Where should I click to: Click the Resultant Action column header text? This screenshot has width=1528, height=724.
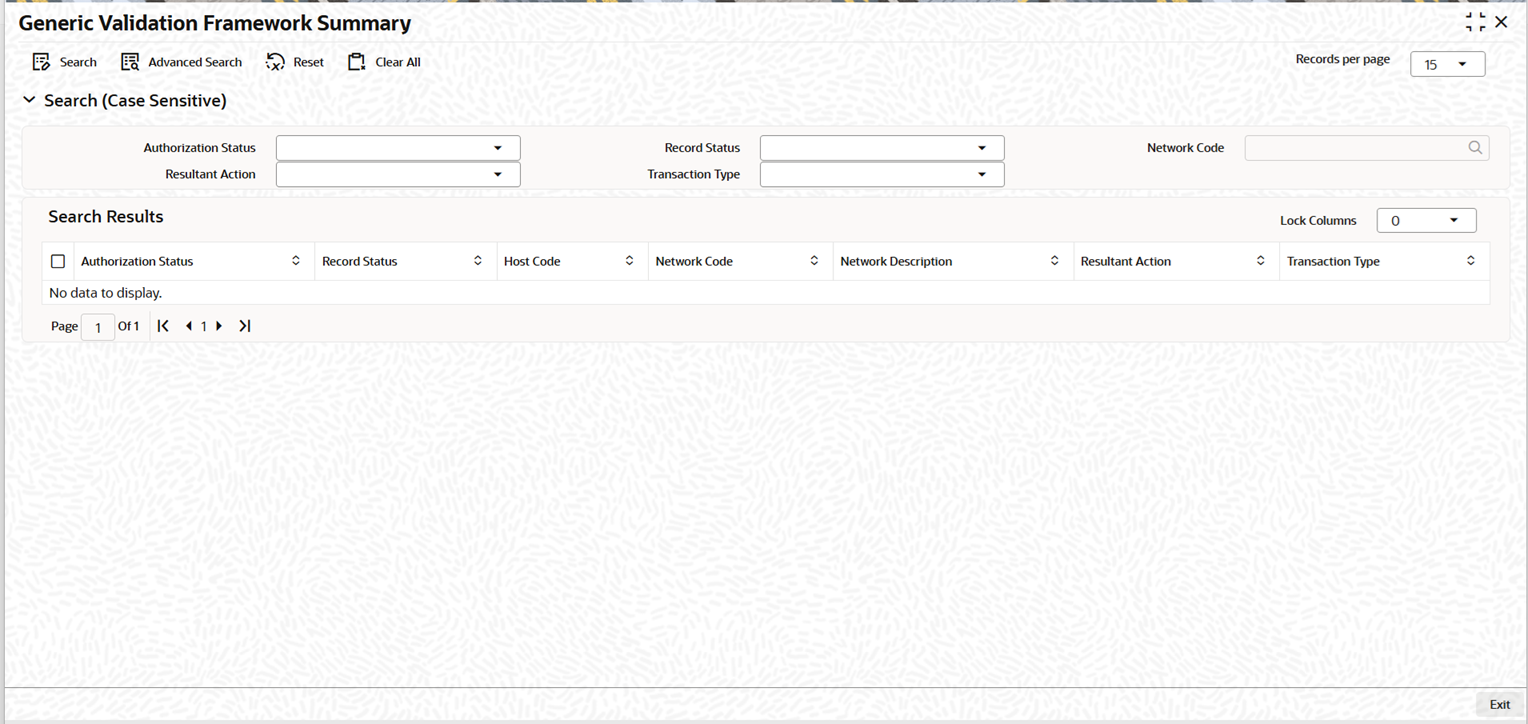pyautogui.click(x=1126, y=261)
